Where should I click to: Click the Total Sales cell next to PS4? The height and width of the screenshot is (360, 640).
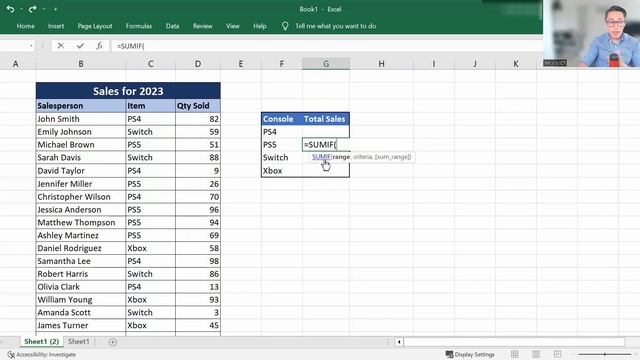[x=326, y=132]
